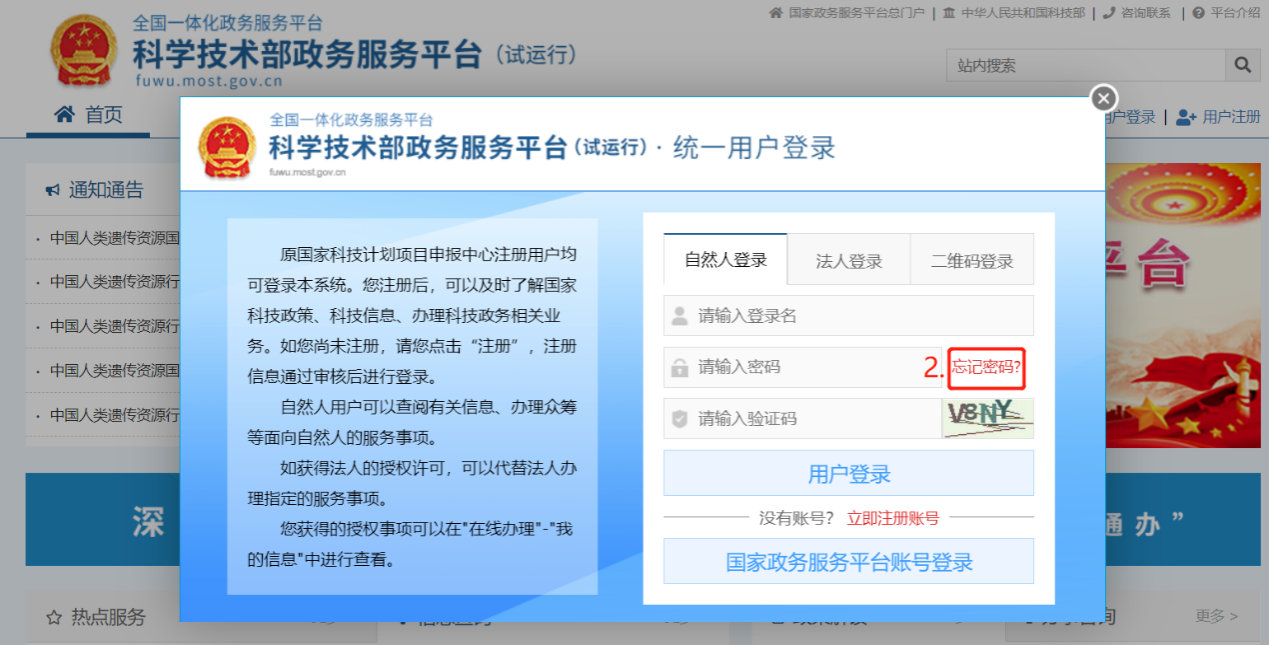Image resolution: width=1269 pixels, height=645 pixels.
Task: Open the 忘记密码? link
Action: click(986, 367)
